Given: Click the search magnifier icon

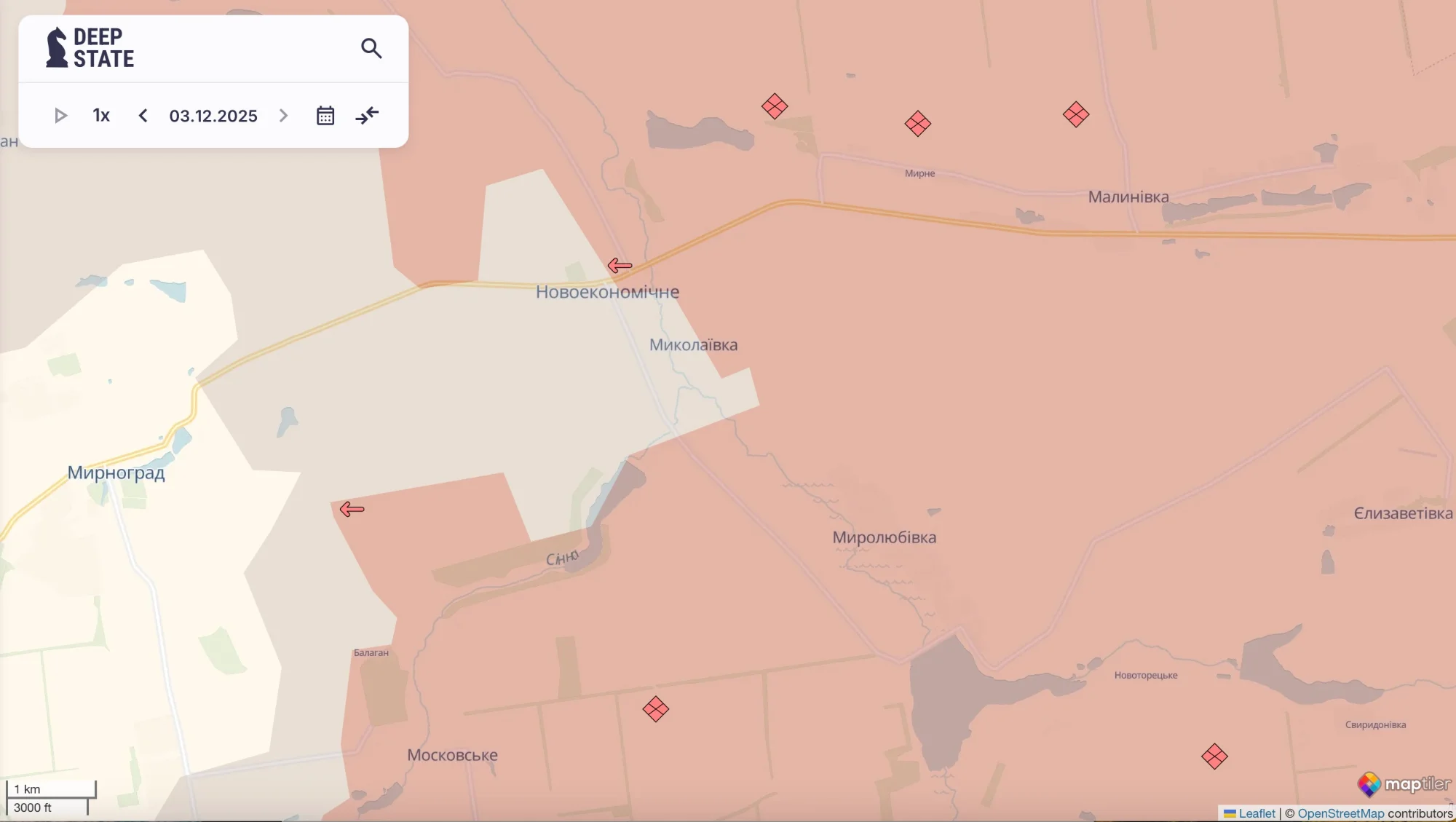Looking at the screenshot, I should [x=371, y=48].
